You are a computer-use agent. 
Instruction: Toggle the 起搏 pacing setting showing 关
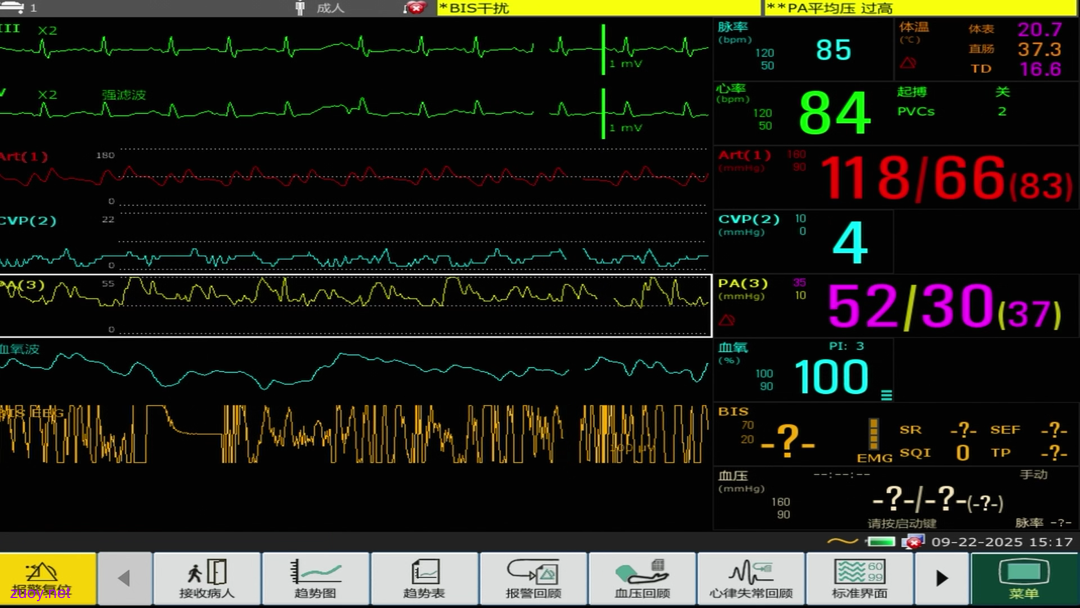(x=1002, y=92)
